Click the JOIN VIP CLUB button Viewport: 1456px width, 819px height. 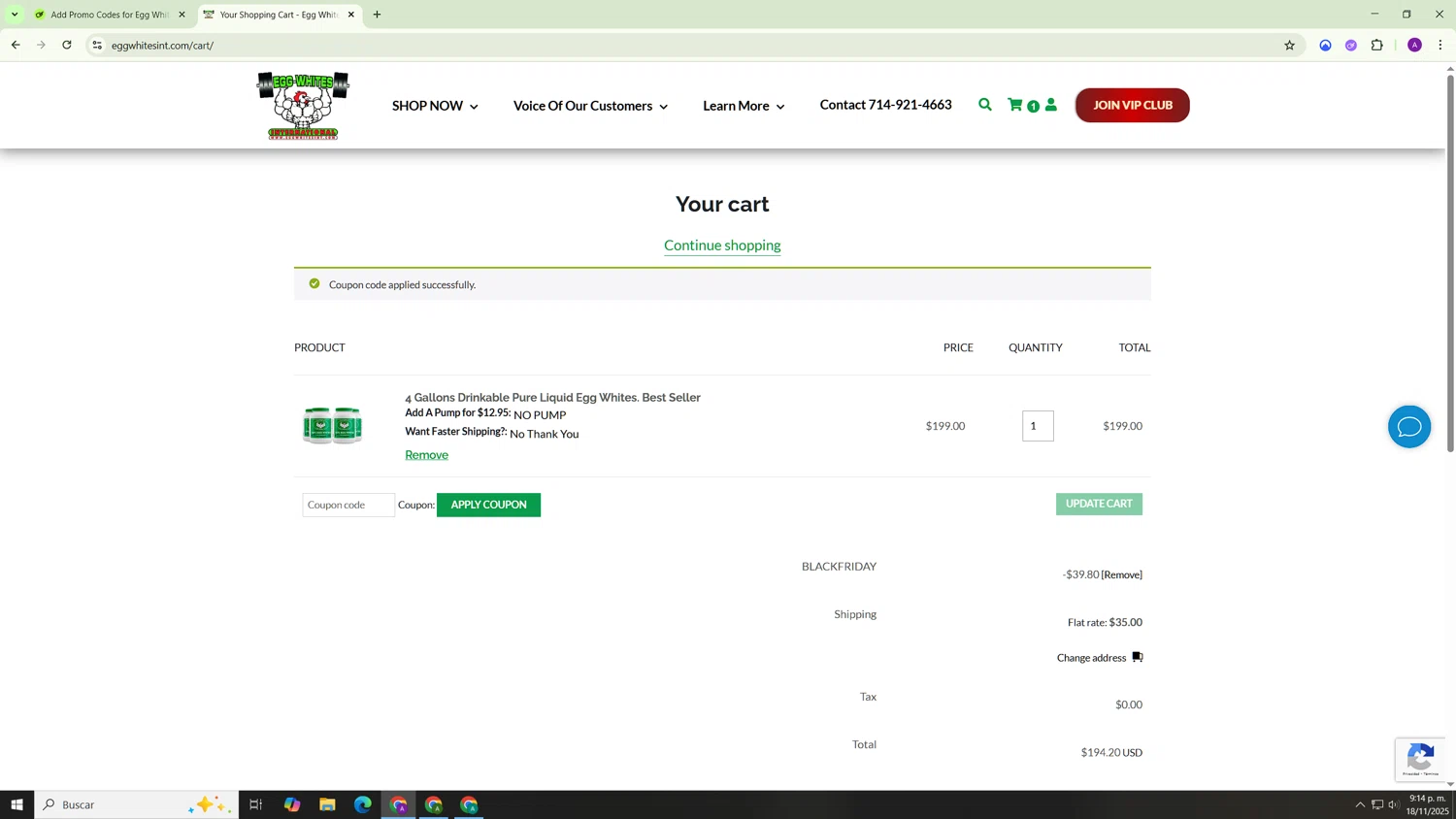[x=1132, y=105]
